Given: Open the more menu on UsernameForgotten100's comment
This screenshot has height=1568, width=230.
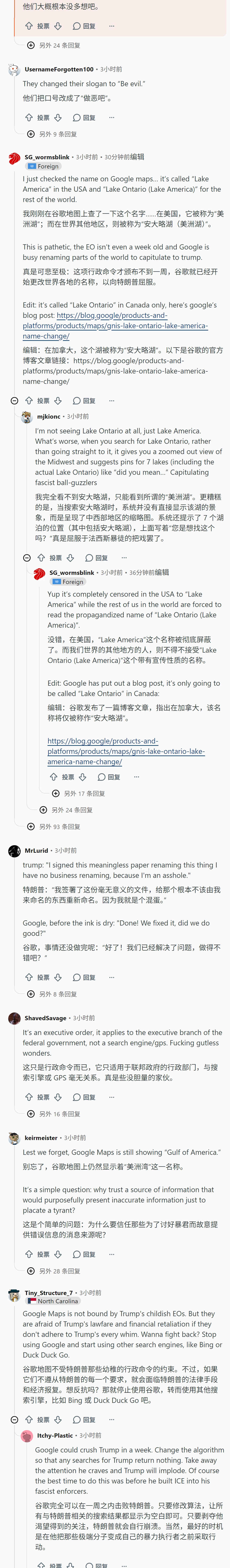Looking at the screenshot, I should (111, 117).
